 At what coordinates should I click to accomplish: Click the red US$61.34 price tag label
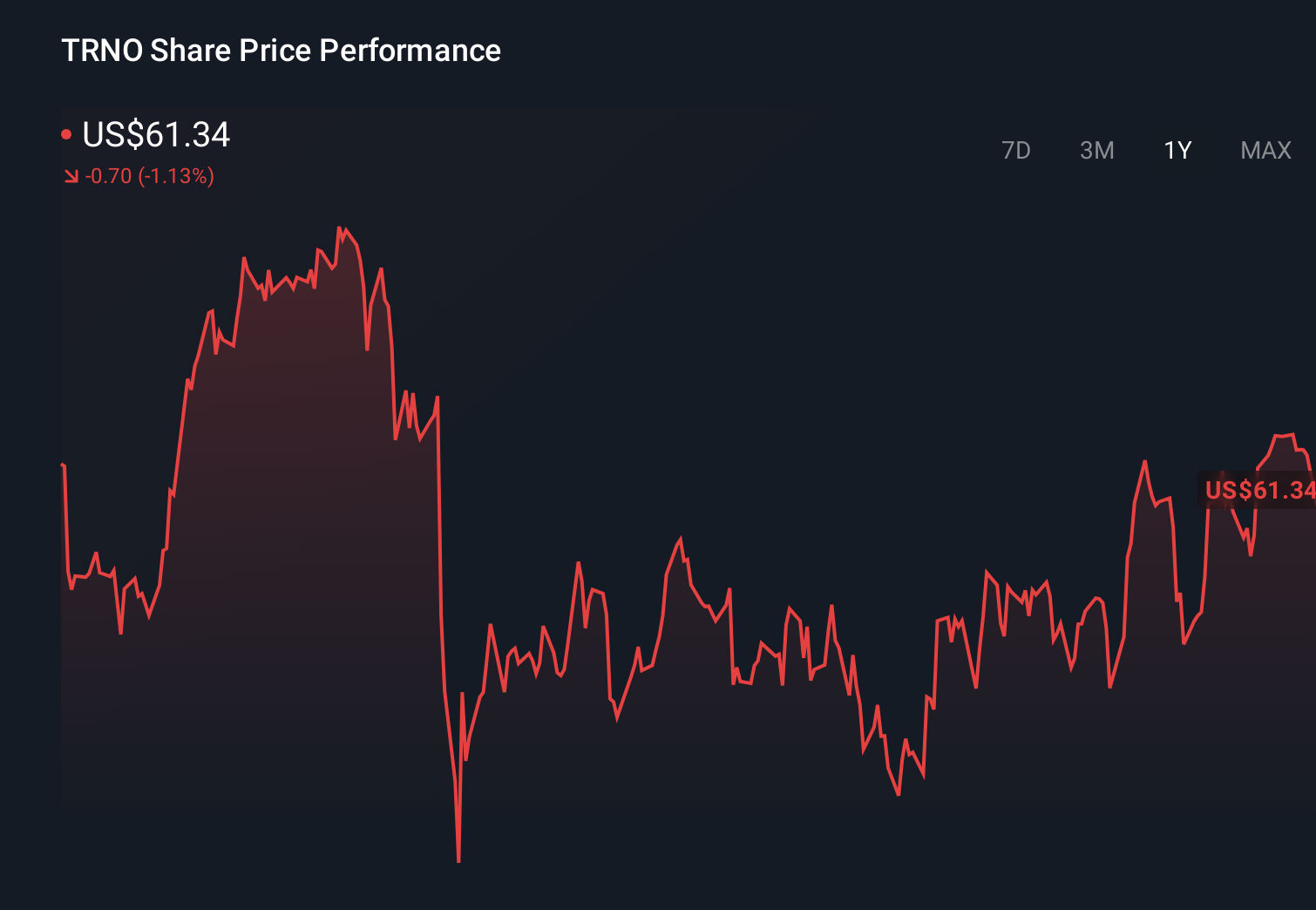tap(1258, 490)
